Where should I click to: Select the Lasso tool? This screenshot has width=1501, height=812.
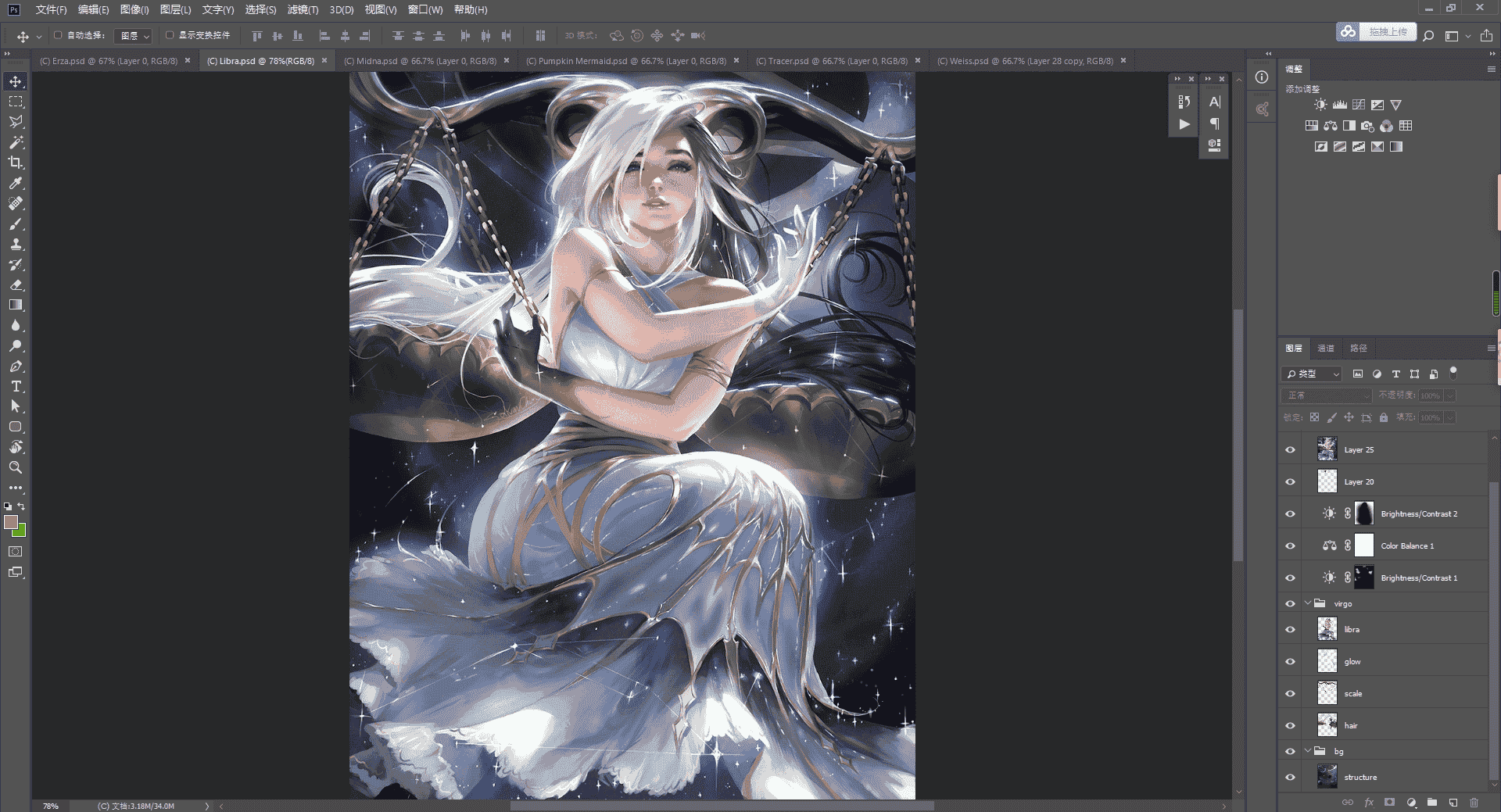click(16, 122)
